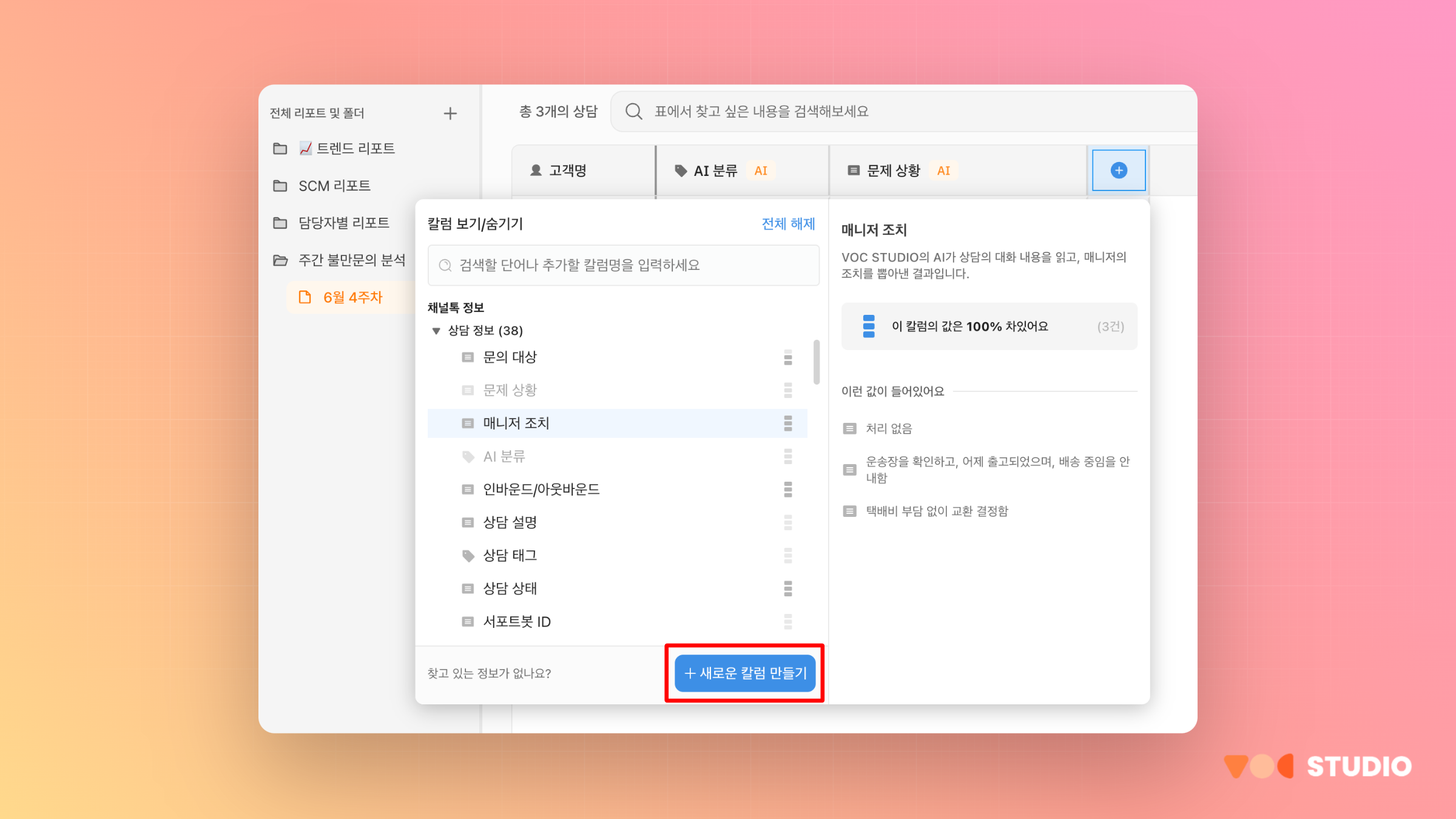Click 새로운 칼럼 만들기 button
1456x819 pixels.
[x=744, y=673]
